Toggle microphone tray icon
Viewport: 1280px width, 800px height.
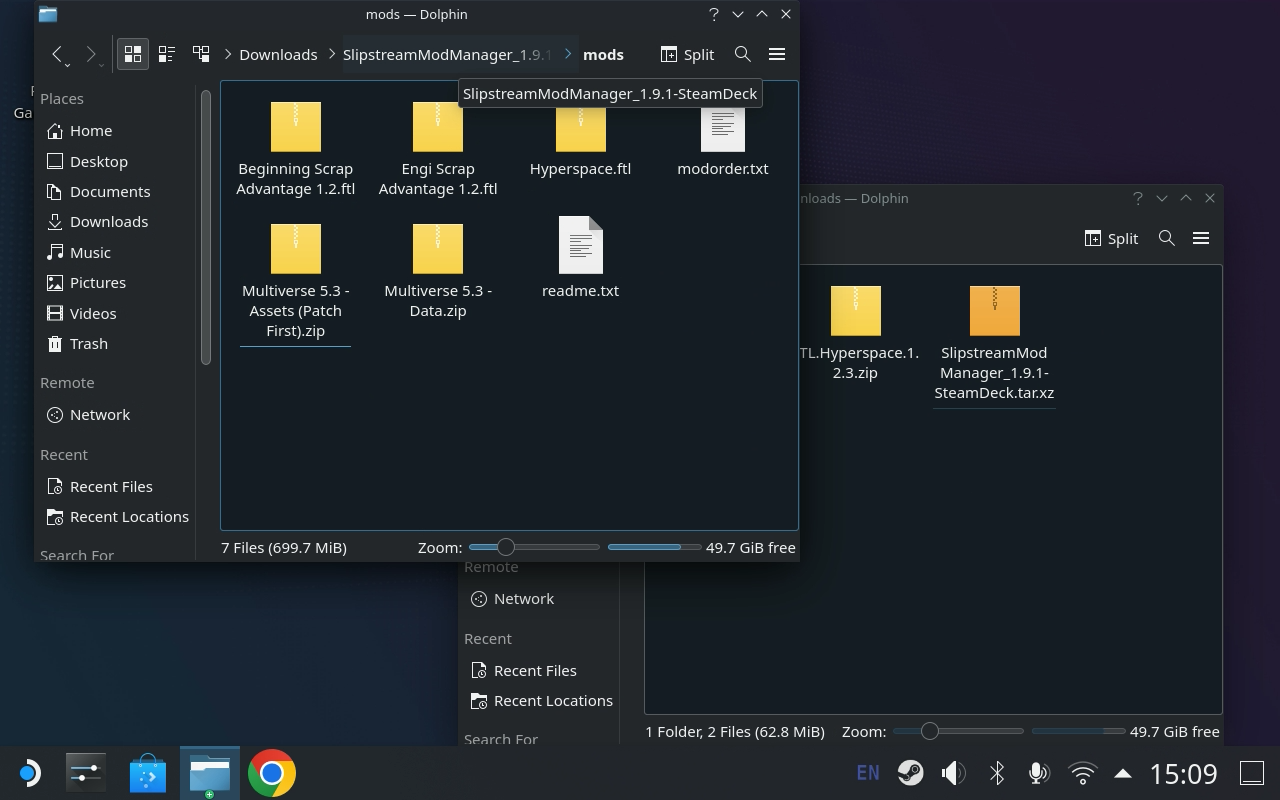(1039, 773)
